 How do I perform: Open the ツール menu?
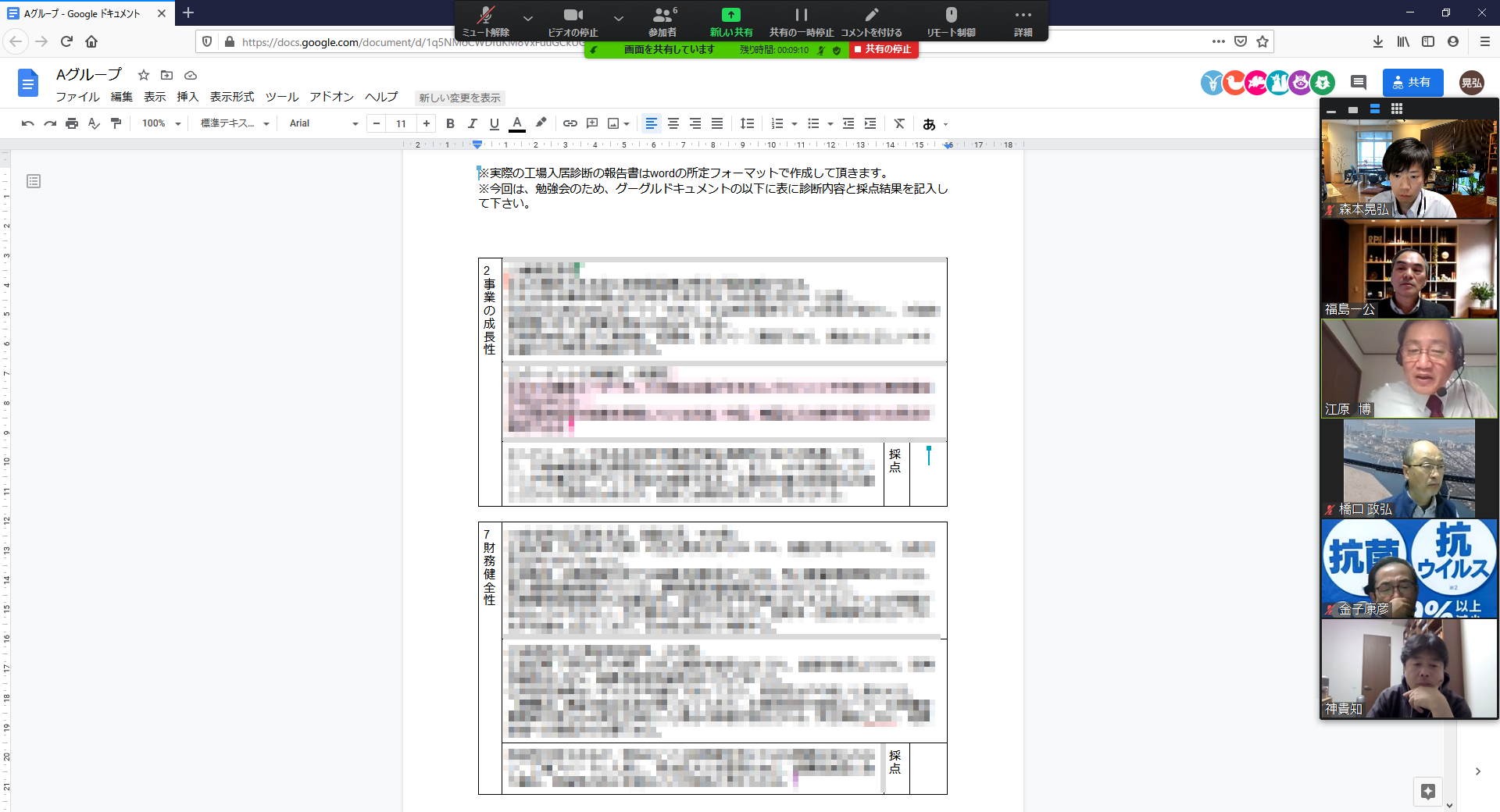[282, 97]
